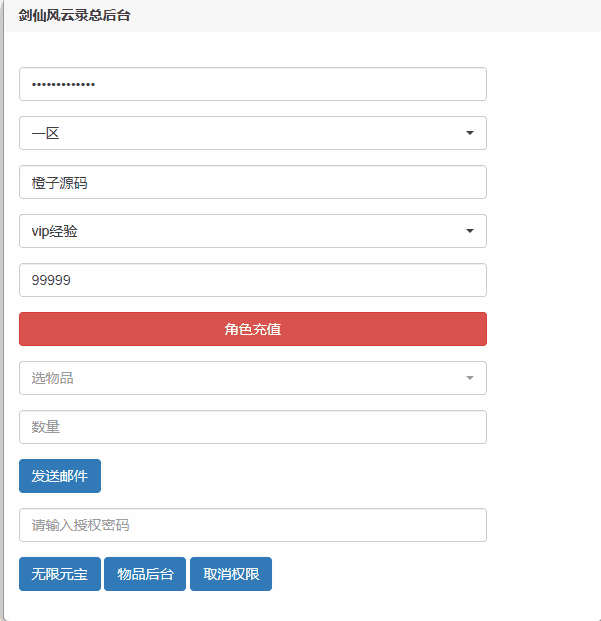Click the 请输入授权密码 authorization field
601x621 pixels.
(252, 525)
